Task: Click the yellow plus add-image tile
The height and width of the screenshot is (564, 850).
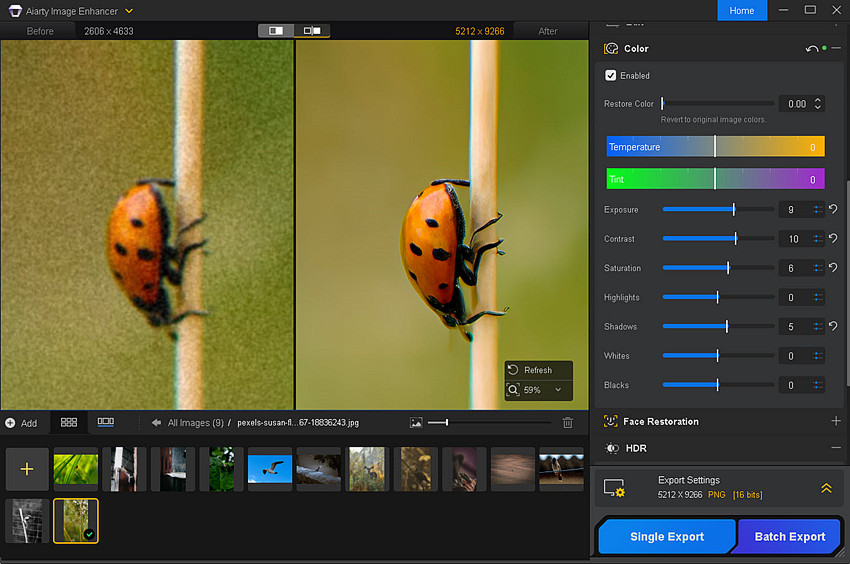Action: [27, 469]
